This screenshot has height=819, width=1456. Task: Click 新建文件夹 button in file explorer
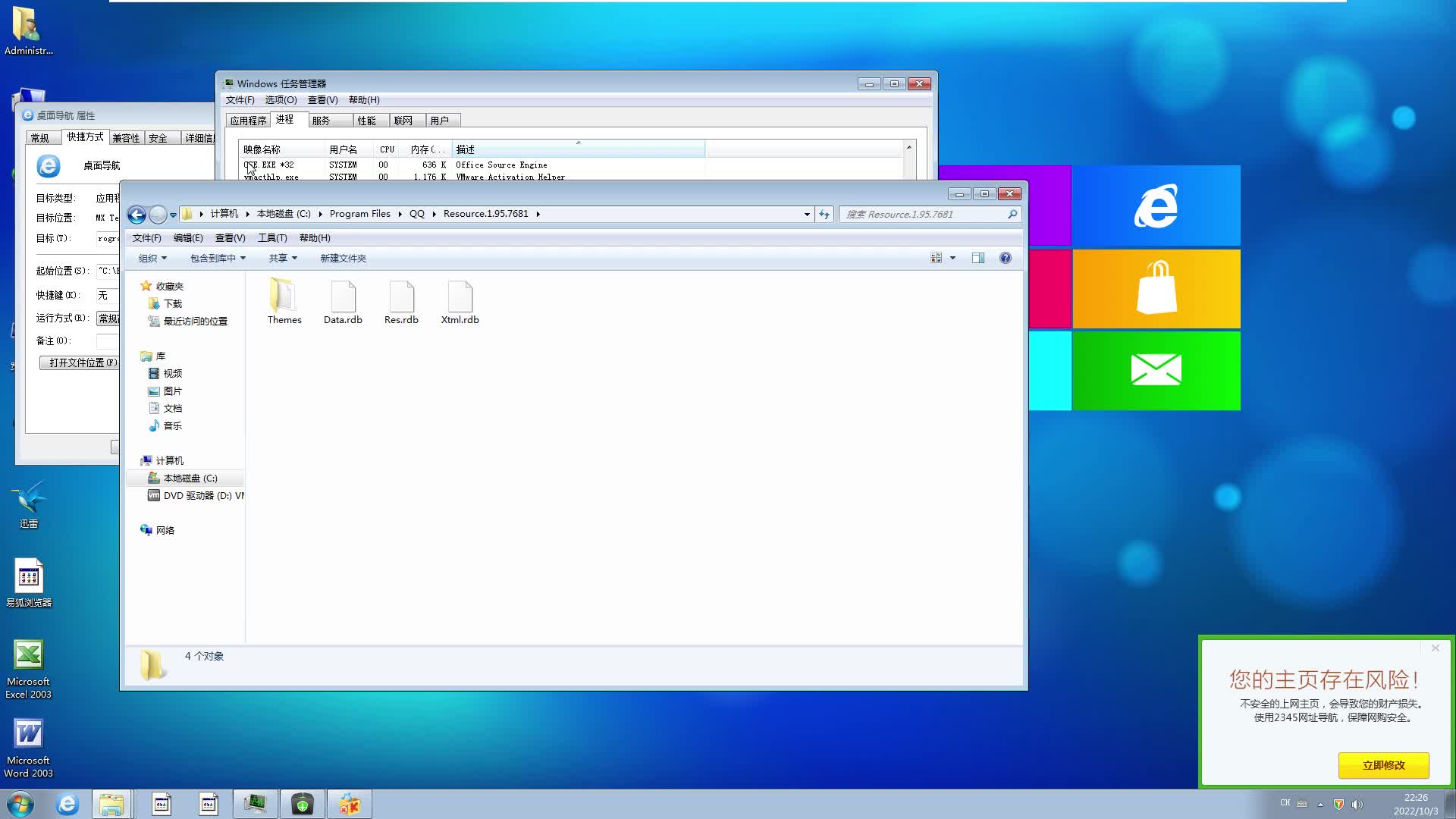tap(343, 258)
